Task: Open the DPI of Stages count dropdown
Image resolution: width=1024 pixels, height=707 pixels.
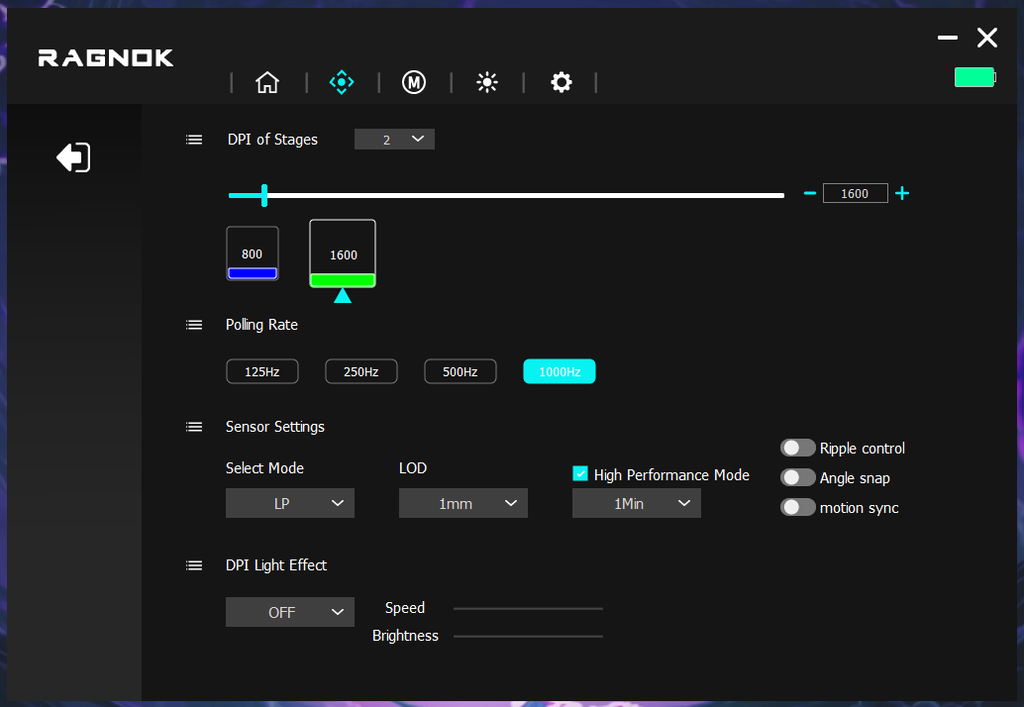Action: (394, 139)
